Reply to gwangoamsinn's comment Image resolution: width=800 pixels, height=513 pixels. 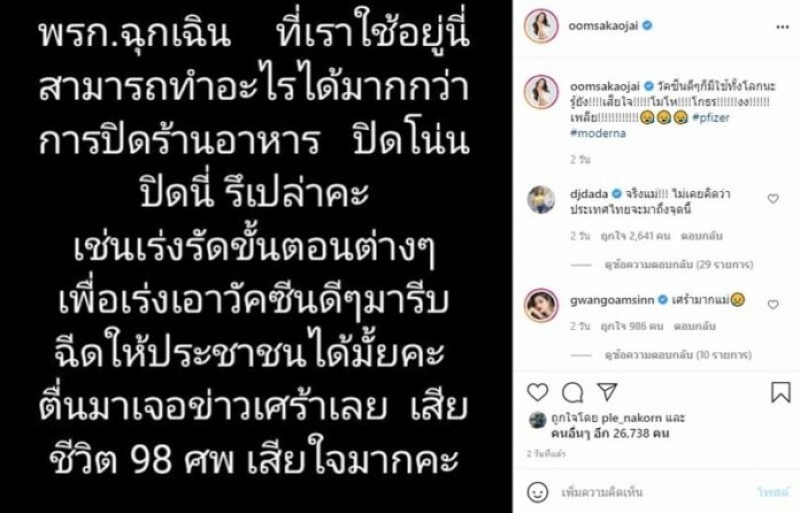(694, 326)
